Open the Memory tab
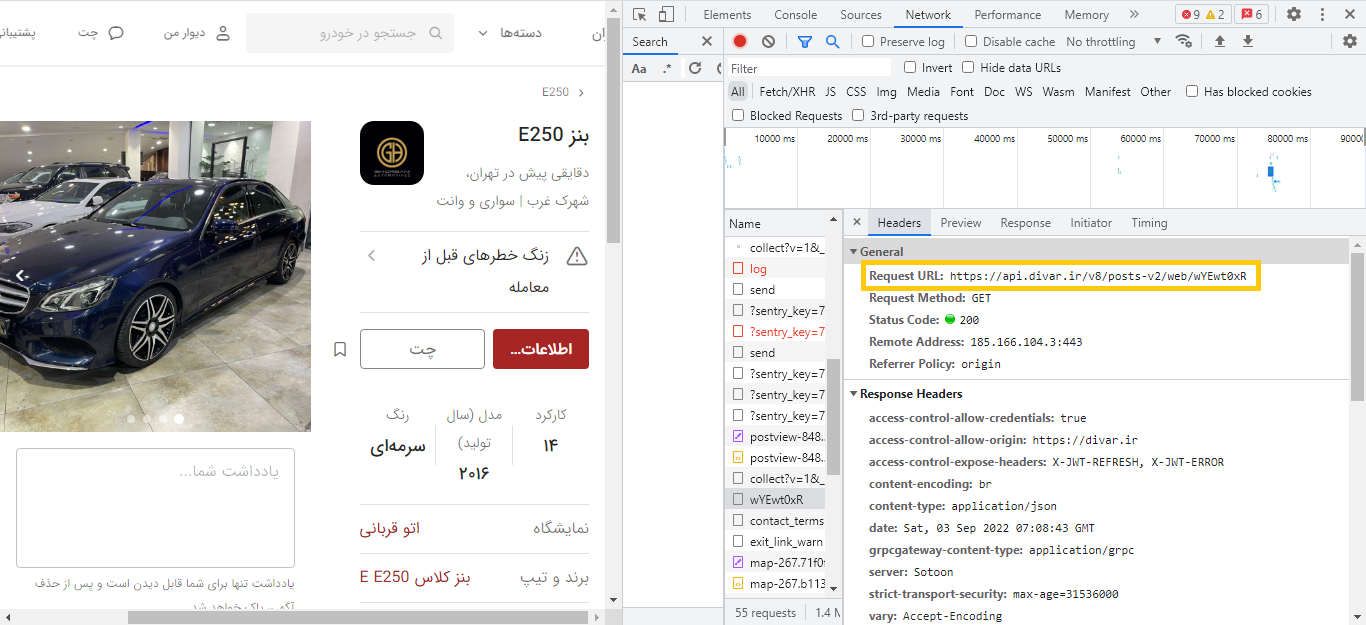Viewport: 1366px width, 625px height. tap(1086, 14)
